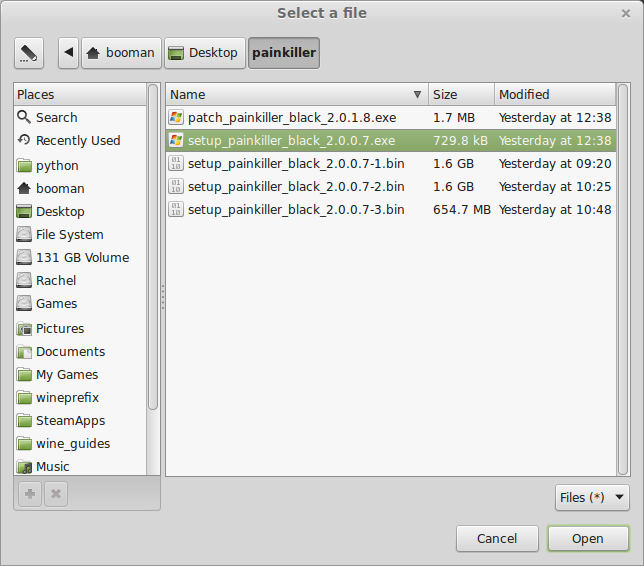Go to the booman home path button
The width and height of the screenshot is (644, 566).
122,53
